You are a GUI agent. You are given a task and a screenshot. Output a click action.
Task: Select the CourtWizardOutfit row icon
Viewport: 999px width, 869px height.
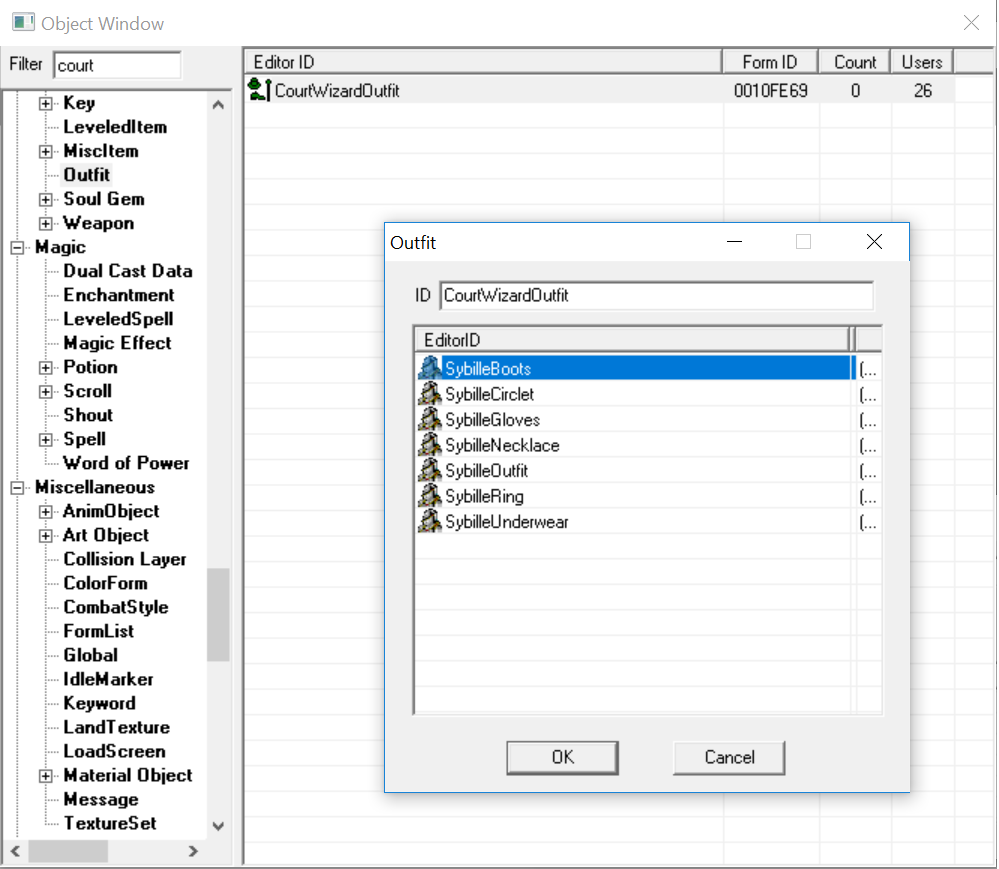click(x=259, y=90)
